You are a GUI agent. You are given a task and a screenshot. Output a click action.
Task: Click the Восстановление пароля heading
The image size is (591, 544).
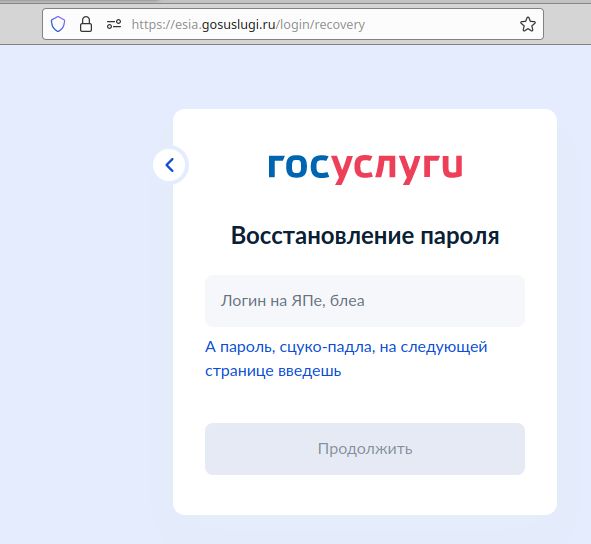click(365, 236)
